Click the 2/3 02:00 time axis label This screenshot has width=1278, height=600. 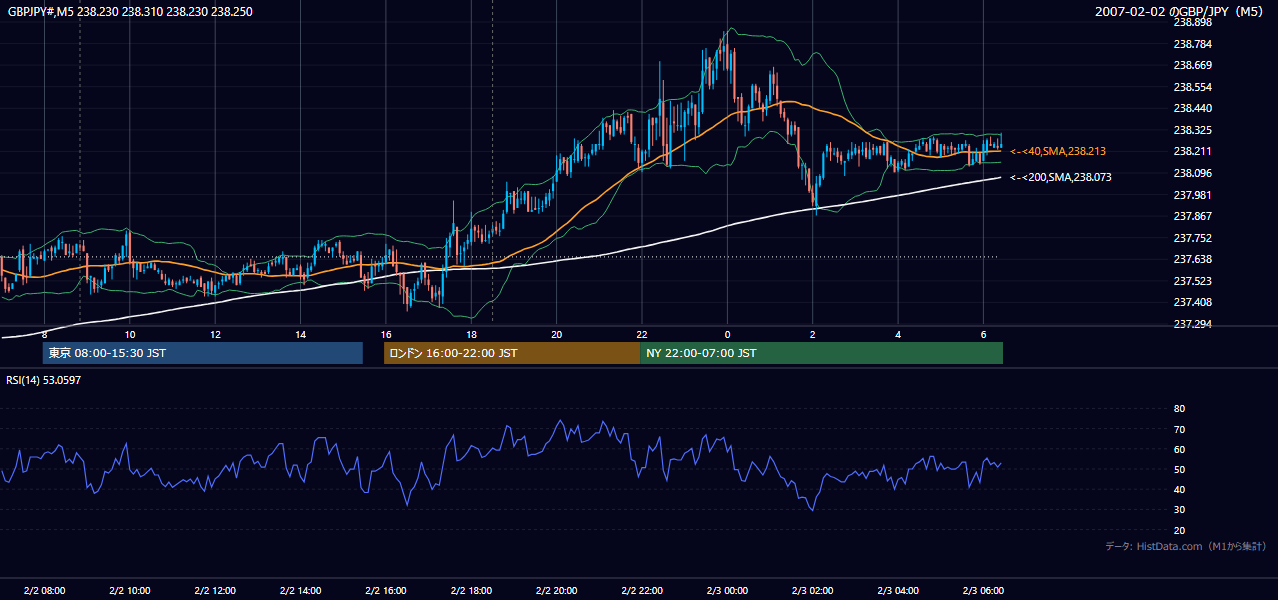[812, 590]
